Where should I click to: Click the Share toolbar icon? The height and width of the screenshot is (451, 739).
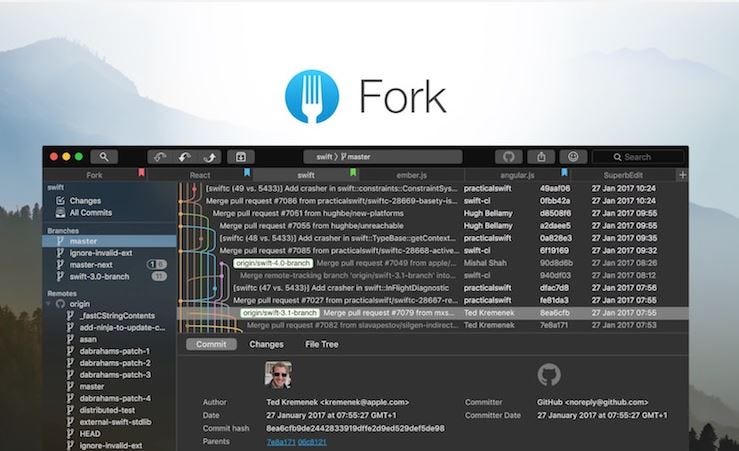[x=541, y=157]
